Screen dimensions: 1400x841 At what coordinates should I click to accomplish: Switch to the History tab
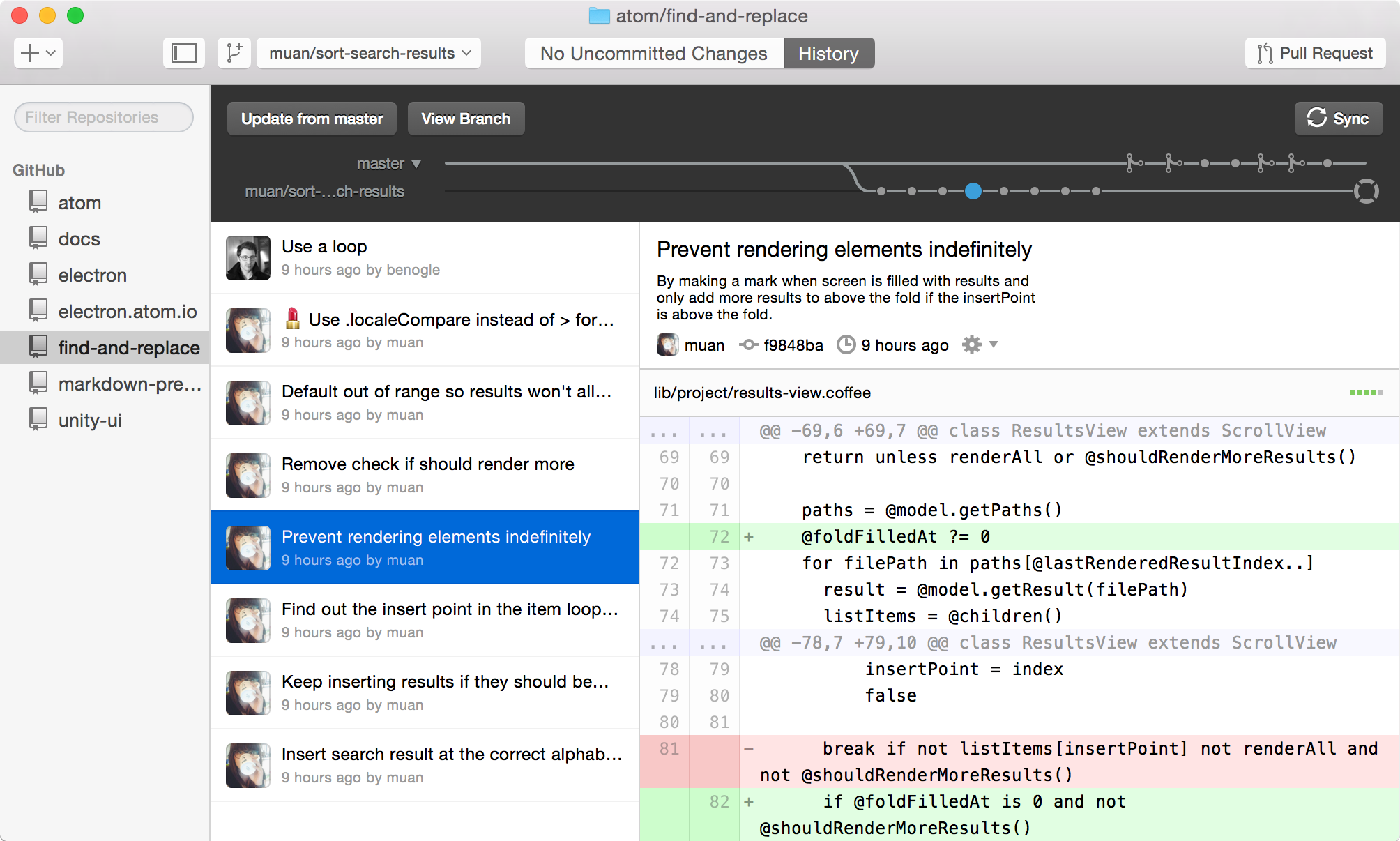(829, 53)
